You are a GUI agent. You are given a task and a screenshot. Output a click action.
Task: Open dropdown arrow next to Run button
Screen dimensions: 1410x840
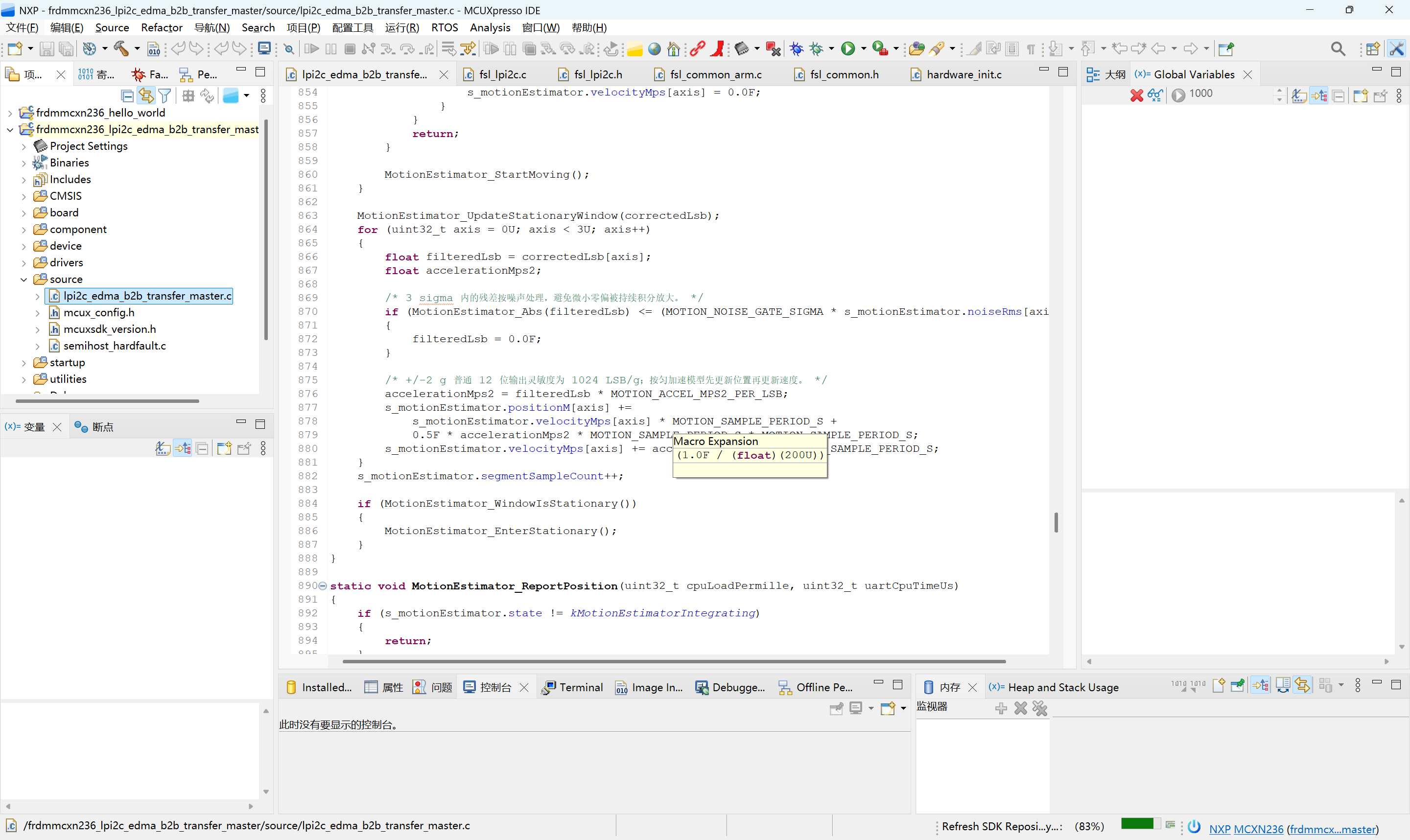click(x=863, y=48)
